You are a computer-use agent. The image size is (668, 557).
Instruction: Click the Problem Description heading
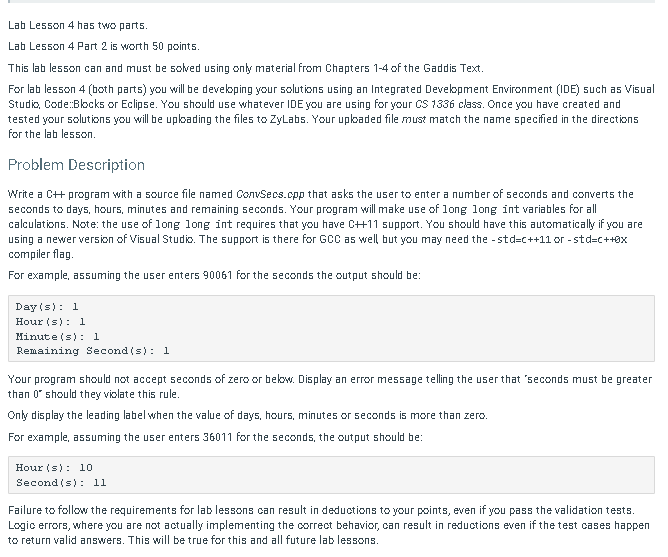pyautogui.click(x=76, y=165)
